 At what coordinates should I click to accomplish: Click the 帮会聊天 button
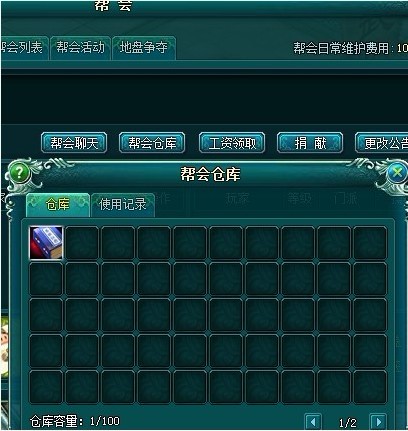74,143
